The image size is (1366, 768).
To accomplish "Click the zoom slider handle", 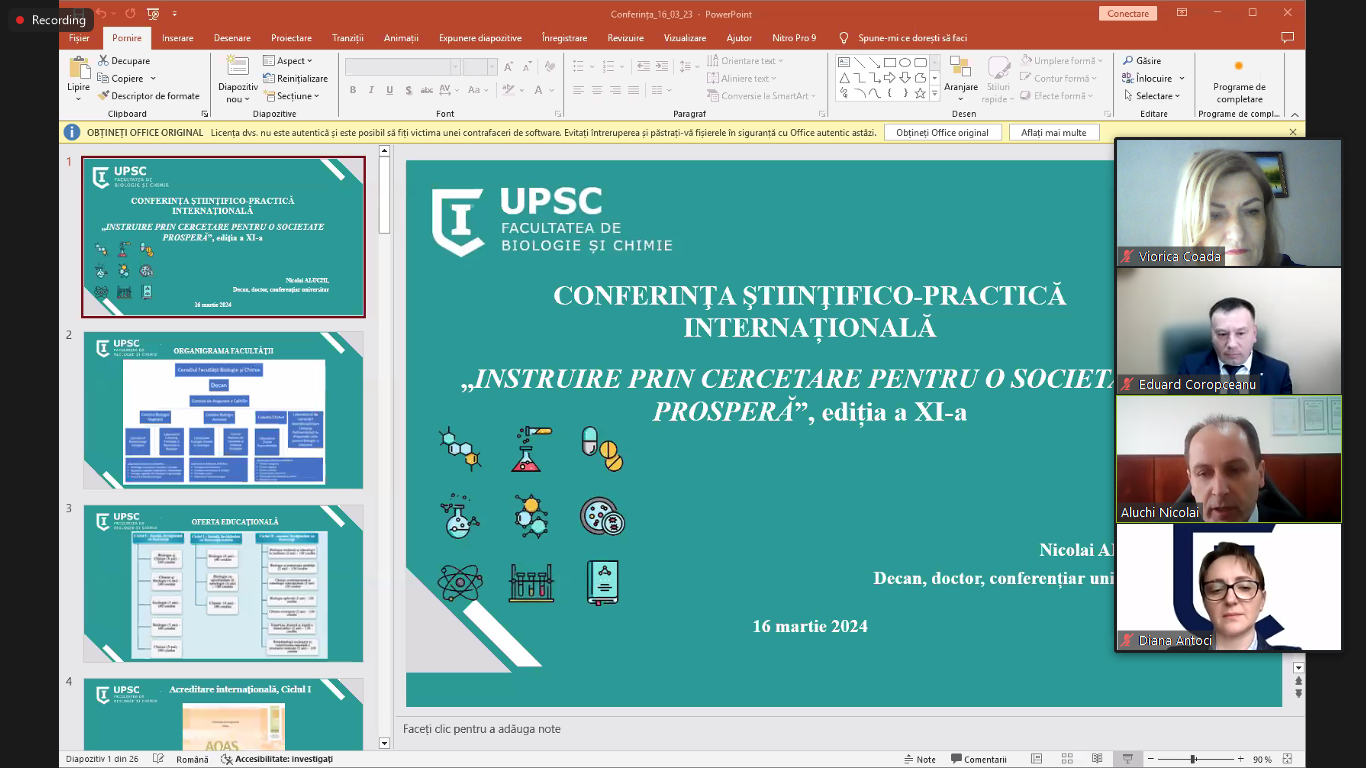I will click(1193, 759).
